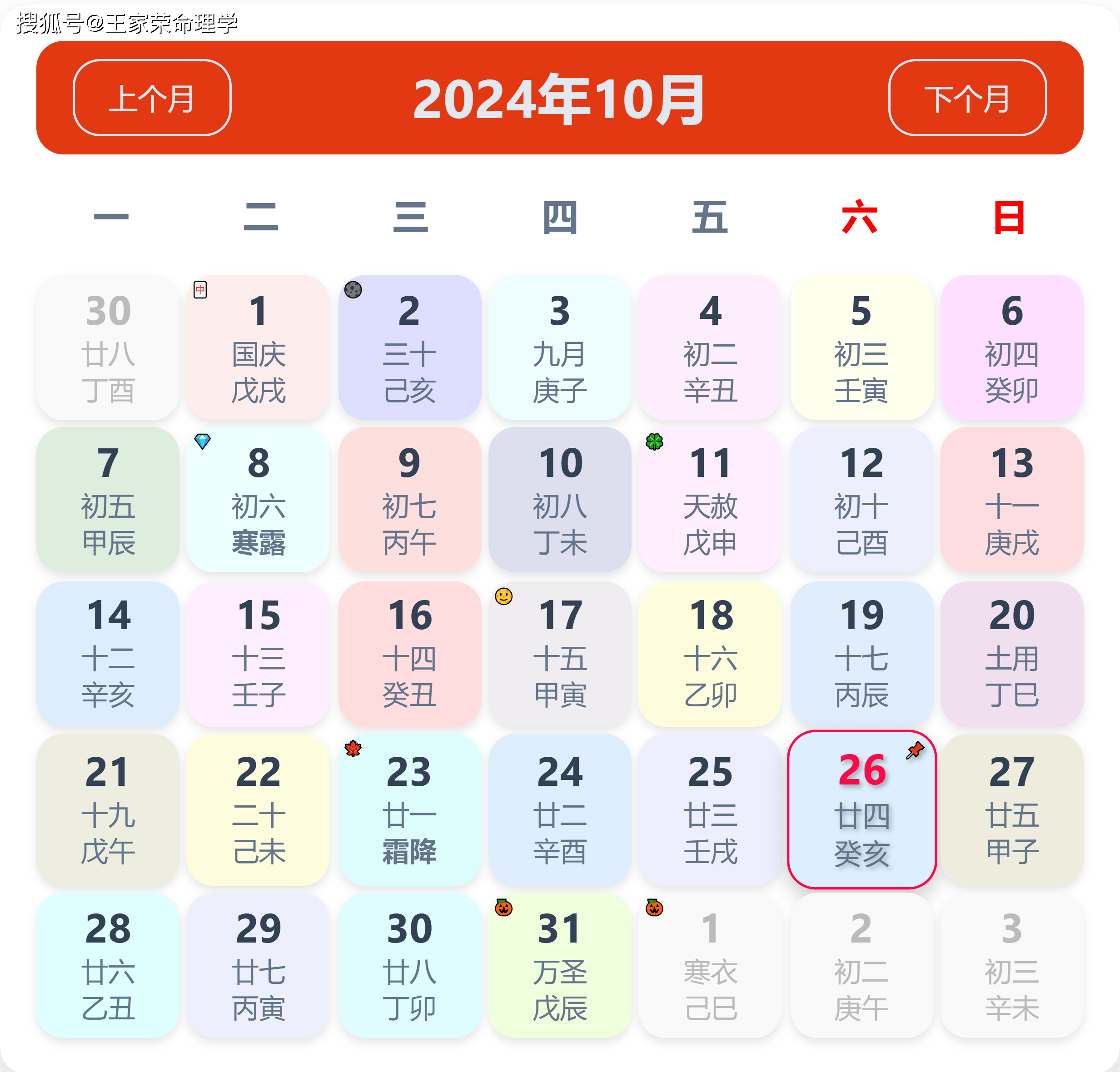Select the date 15 十三 壬子

click(258, 654)
